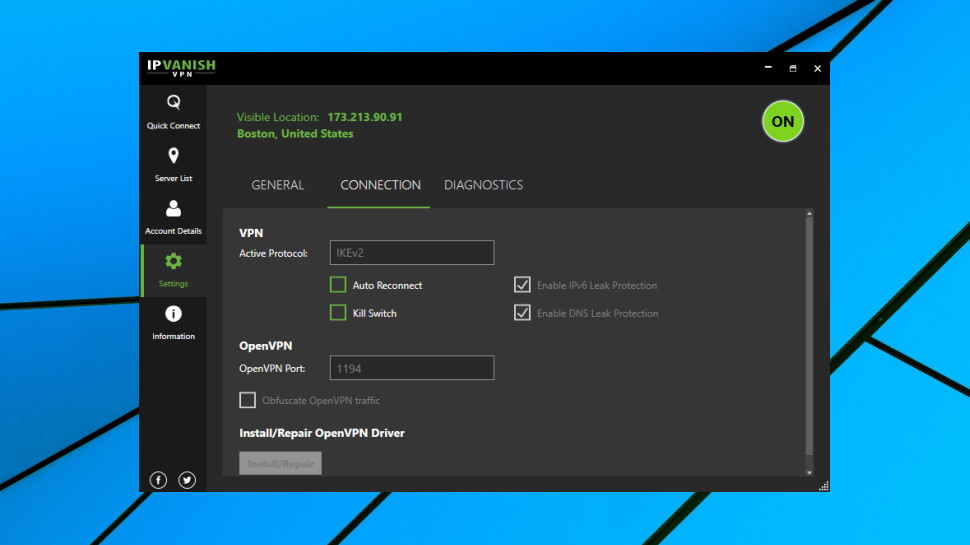Open the Information page icon
Image resolution: width=970 pixels, height=545 pixels.
click(173, 314)
